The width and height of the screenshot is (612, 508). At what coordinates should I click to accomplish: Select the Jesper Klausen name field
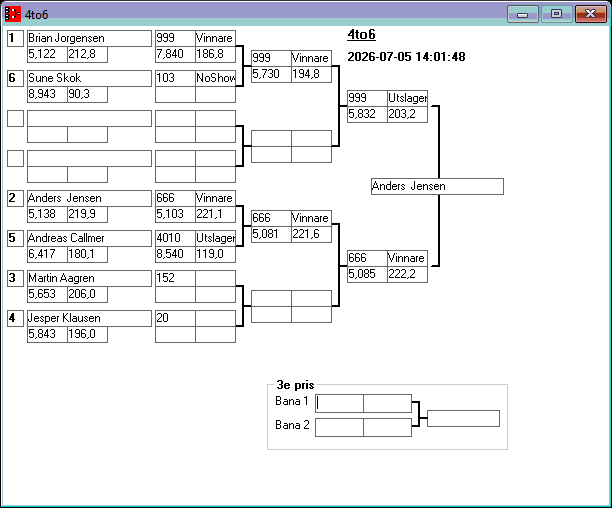click(x=89, y=318)
